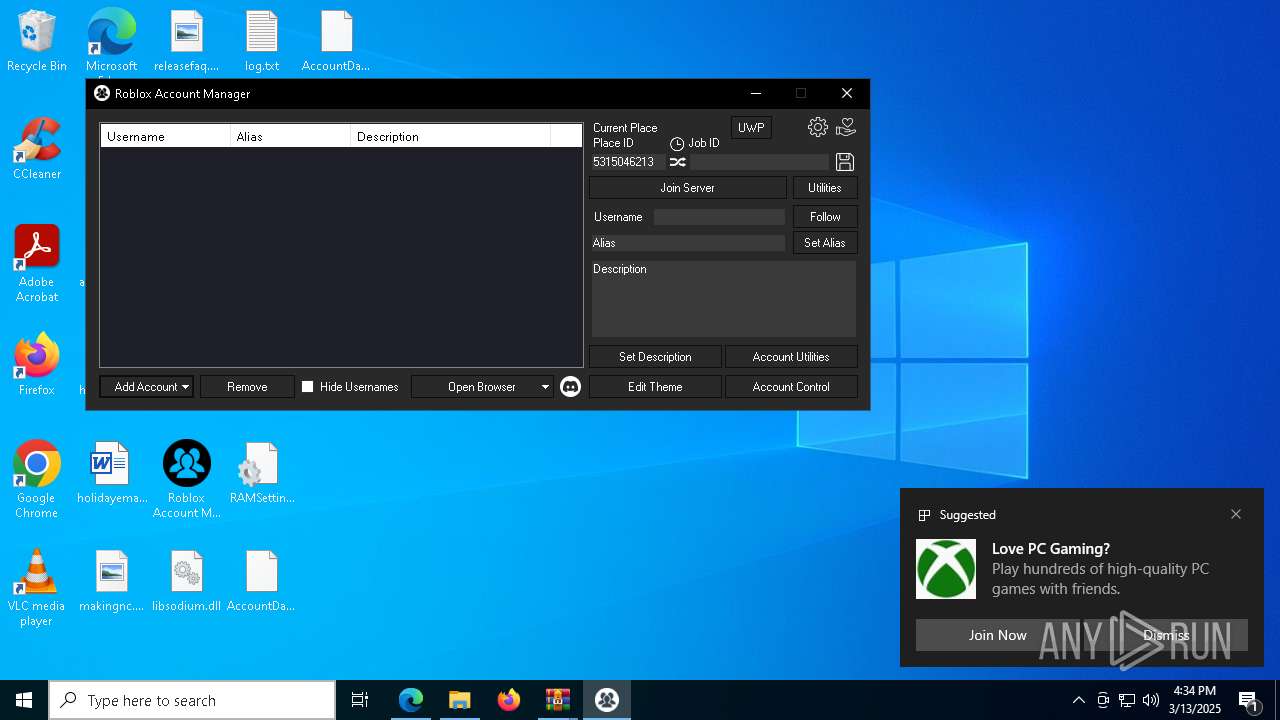Screen dimensions: 1280x720
Task: Click the Description column header
Action: tap(450, 136)
